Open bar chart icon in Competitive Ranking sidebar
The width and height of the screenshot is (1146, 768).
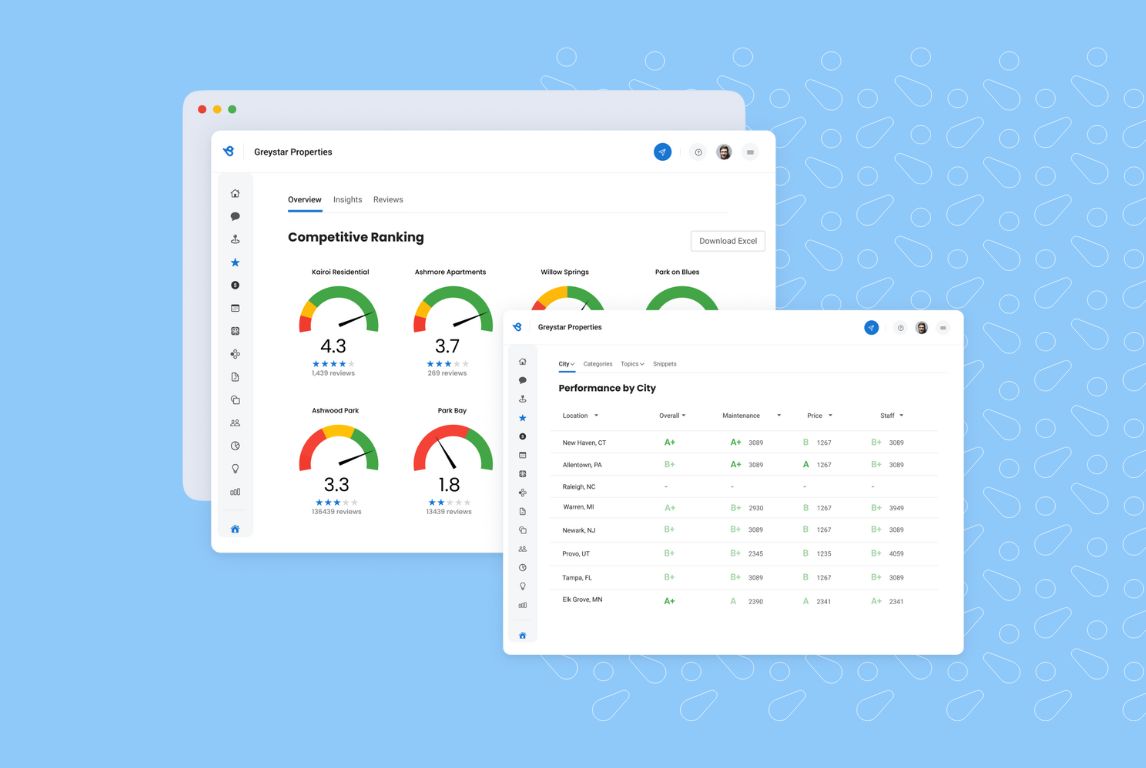[x=235, y=492]
